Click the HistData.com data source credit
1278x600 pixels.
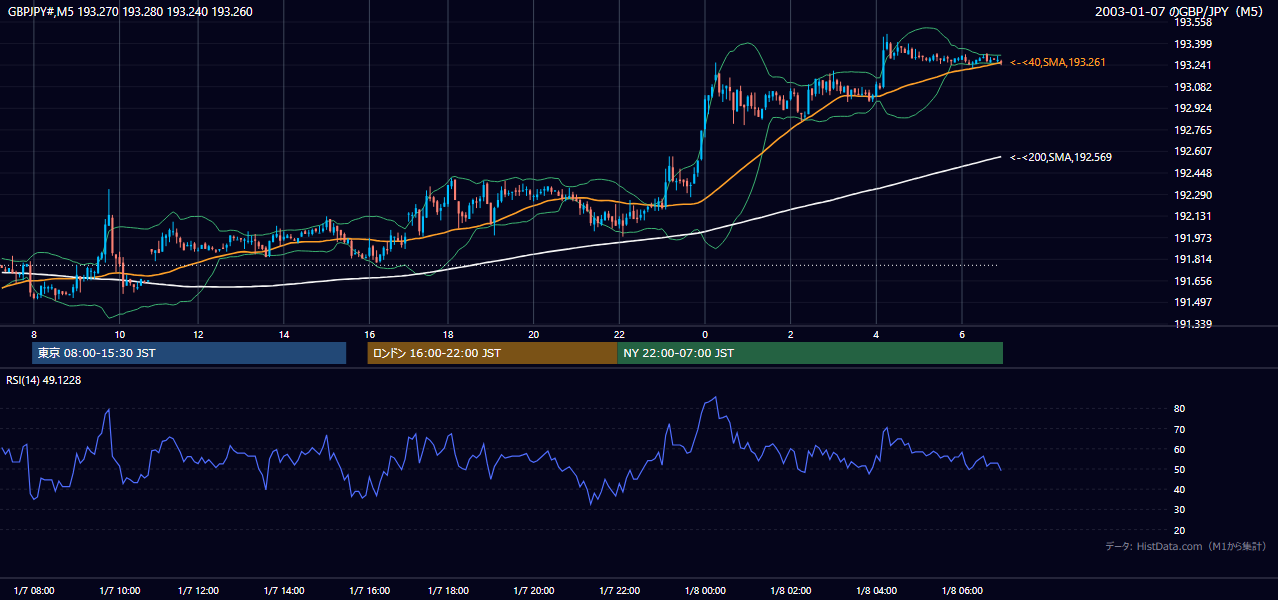coord(1186,546)
